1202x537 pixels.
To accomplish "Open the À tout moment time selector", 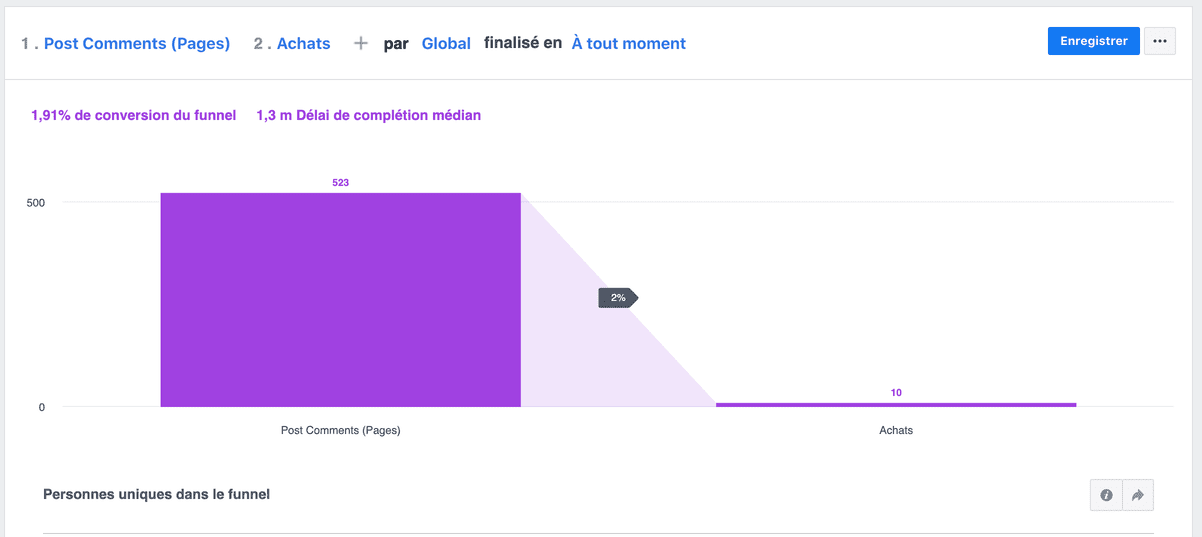I will point(629,44).
